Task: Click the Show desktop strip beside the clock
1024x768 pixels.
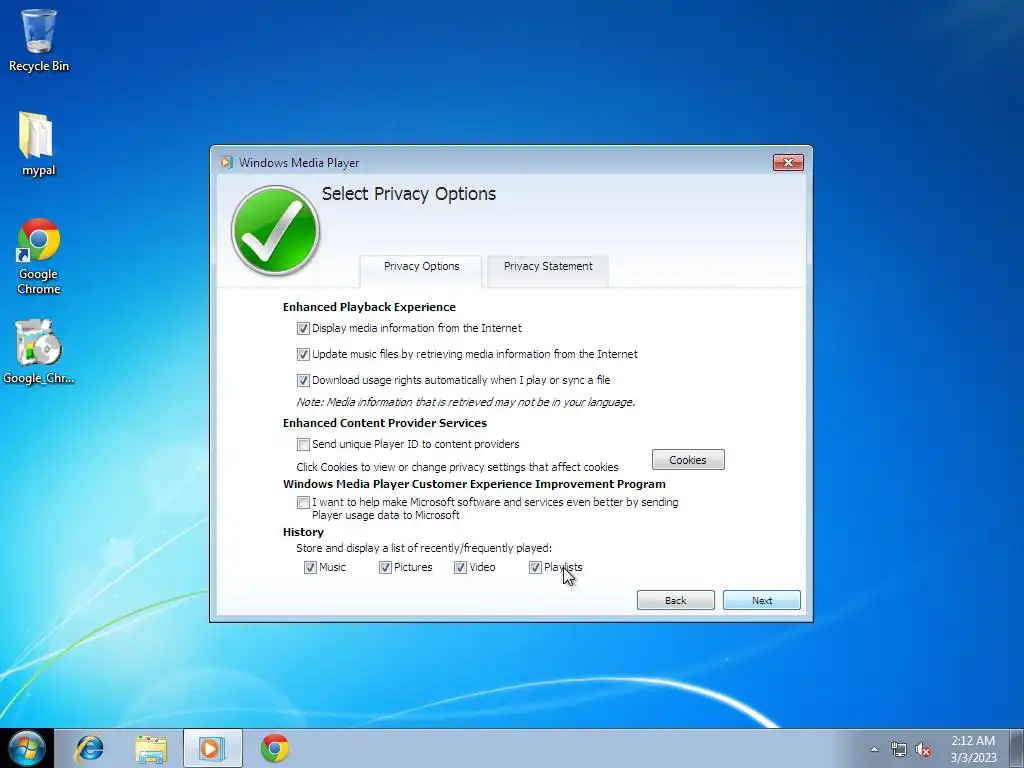Action: coord(1017,748)
